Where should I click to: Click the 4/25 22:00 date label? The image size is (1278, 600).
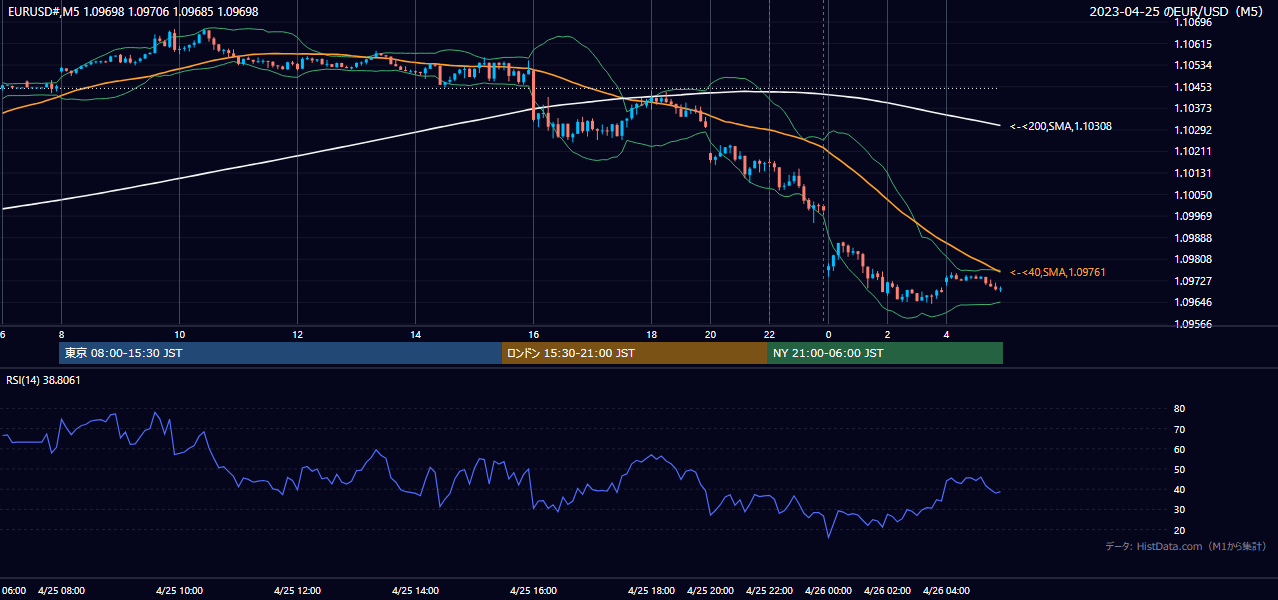point(769,590)
